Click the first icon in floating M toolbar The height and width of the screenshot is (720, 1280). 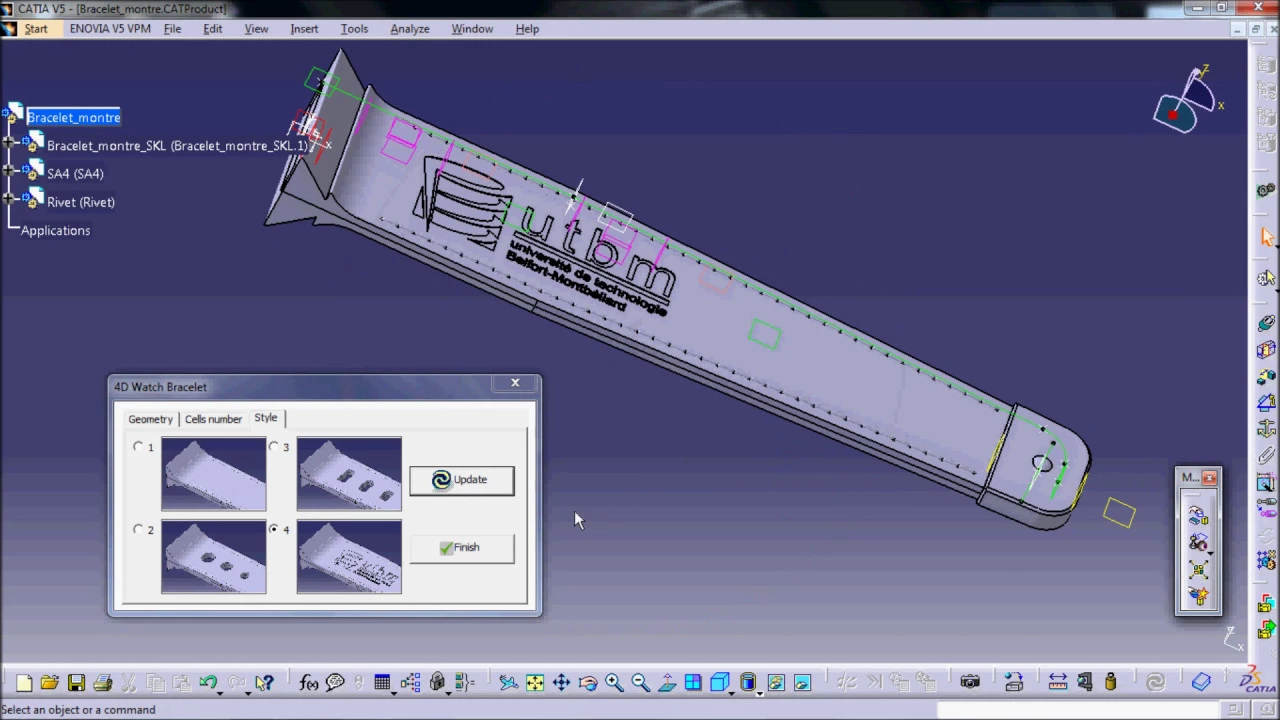click(x=1197, y=516)
